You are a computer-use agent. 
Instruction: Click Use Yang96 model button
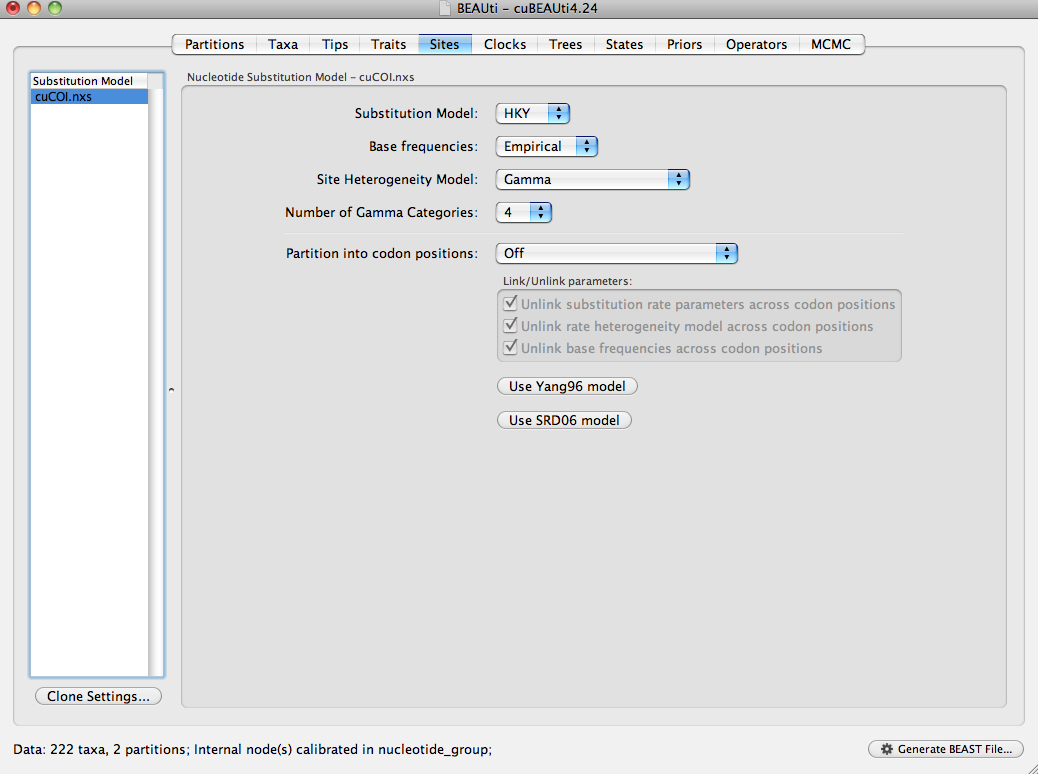click(567, 386)
